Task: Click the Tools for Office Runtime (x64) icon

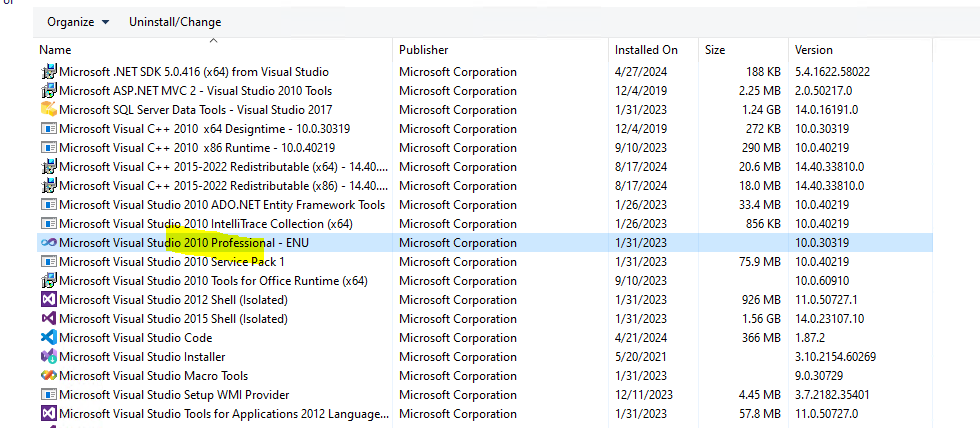Action: pyautogui.click(x=48, y=281)
